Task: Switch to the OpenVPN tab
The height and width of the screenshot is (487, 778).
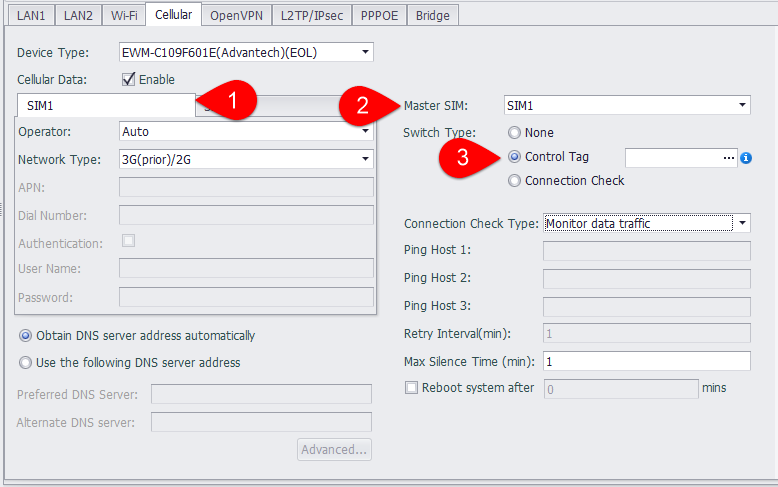Action: pyautogui.click(x=236, y=15)
